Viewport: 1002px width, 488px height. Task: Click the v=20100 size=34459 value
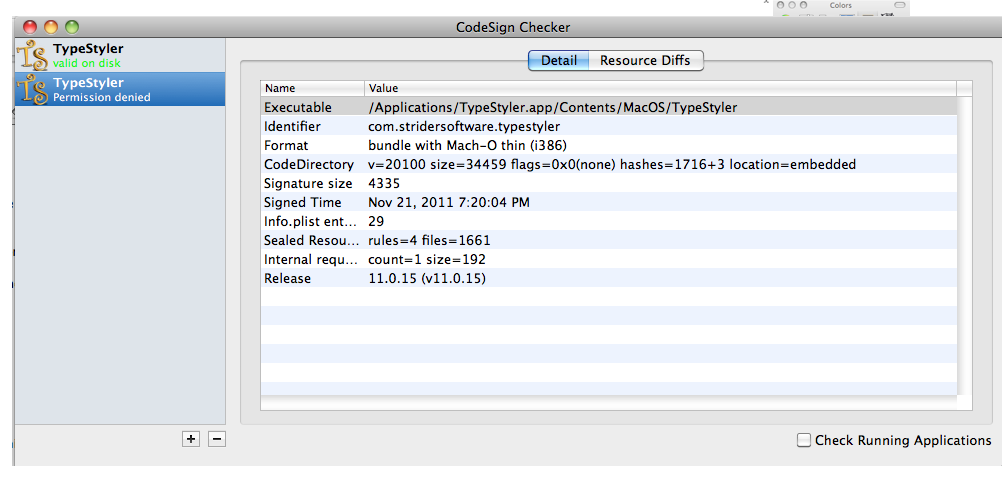pyautogui.click(x=612, y=165)
